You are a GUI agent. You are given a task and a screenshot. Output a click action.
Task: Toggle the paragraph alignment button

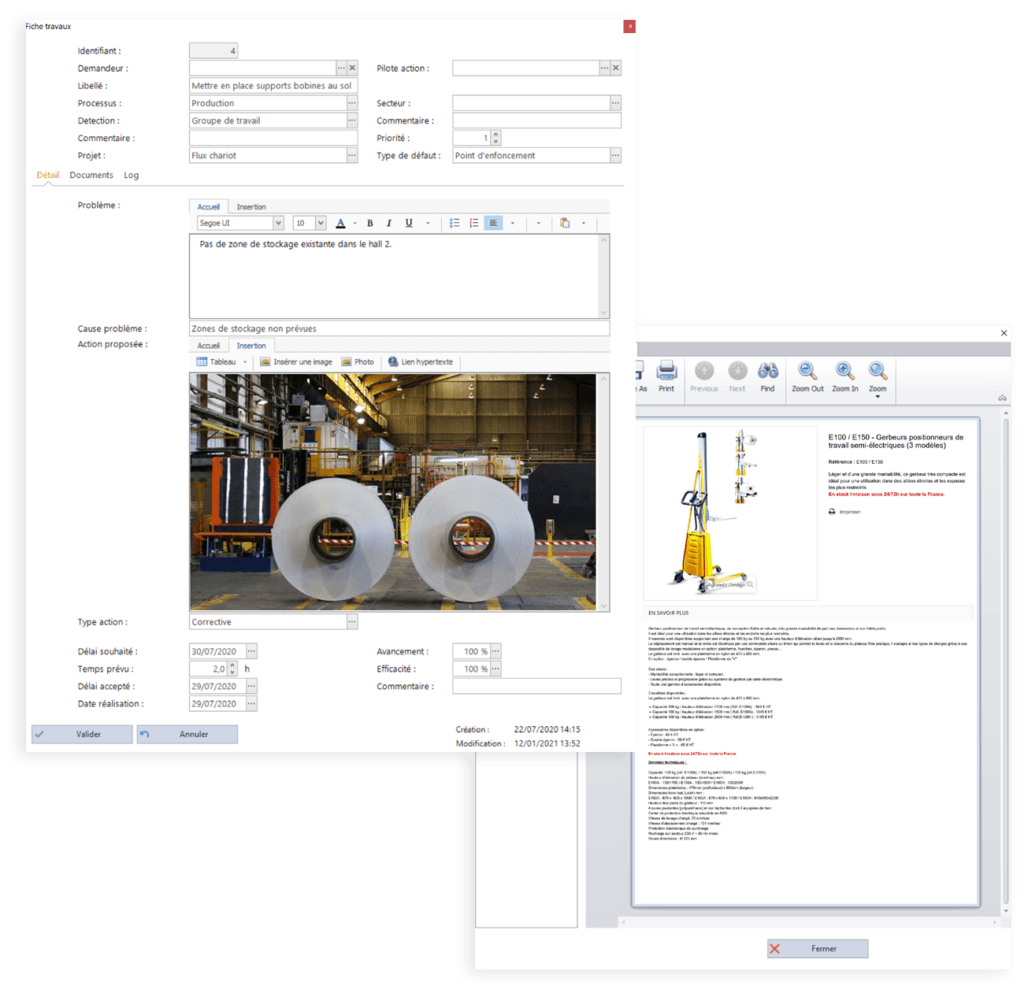494,223
